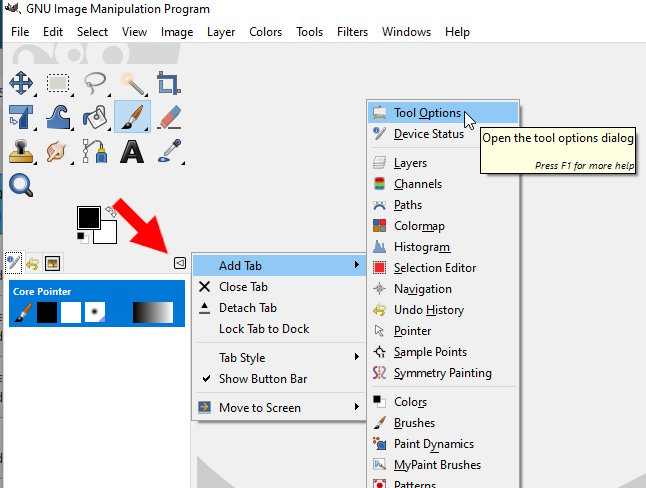Select the Zoom magnifier tool
Image resolution: width=646 pixels, height=488 pixels.
click(x=21, y=185)
